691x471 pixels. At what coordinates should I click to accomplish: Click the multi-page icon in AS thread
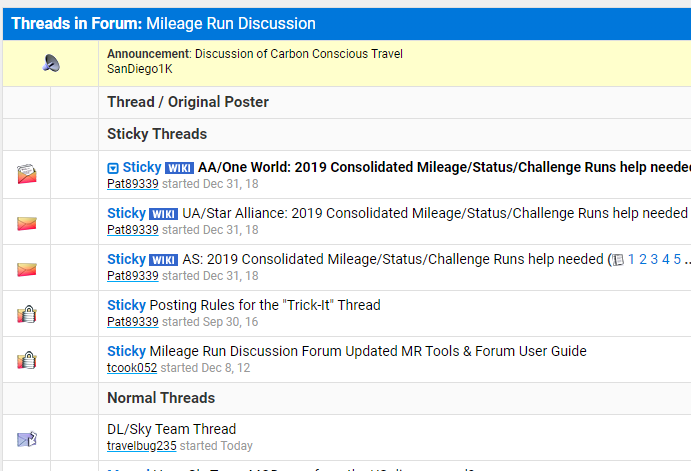coord(618,260)
